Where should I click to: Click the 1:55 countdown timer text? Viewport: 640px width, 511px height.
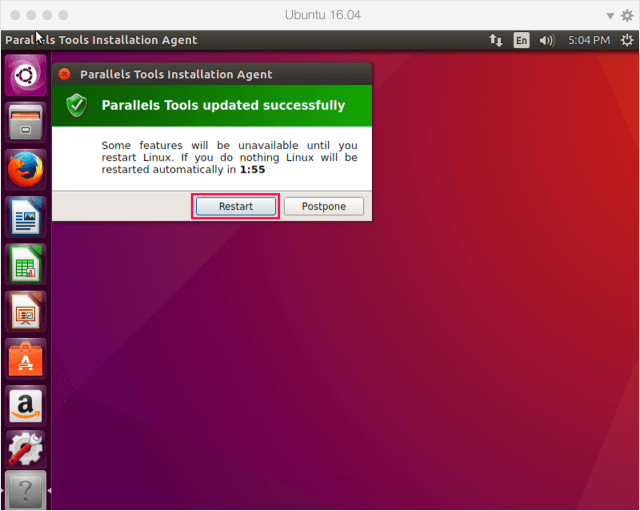[253, 169]
